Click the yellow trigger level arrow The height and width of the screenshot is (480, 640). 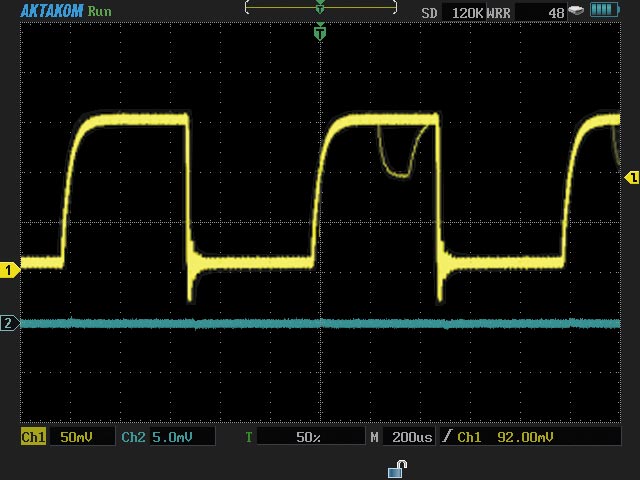(x=631, y=177)
